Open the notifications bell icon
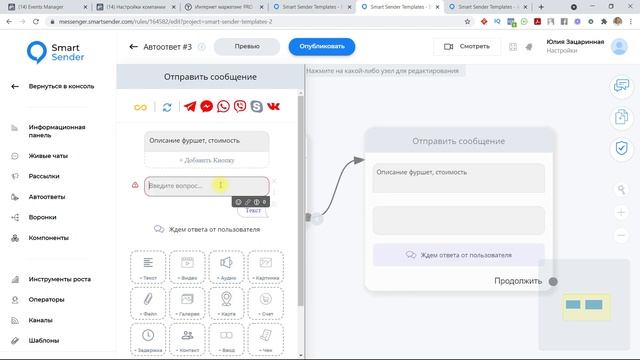The width and height of the screenshot is (640, 360). tap(529, 47)
